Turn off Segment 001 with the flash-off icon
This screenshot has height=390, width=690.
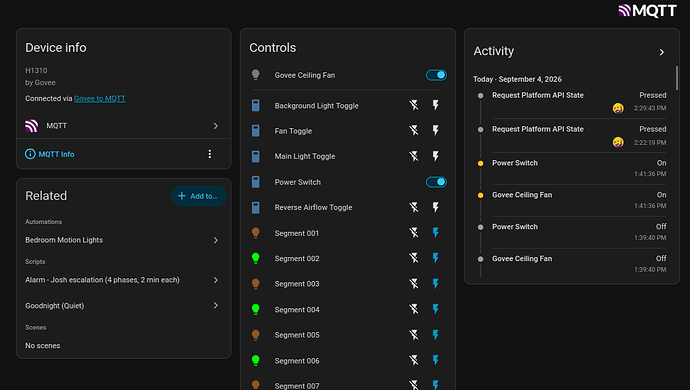[414, 232]
